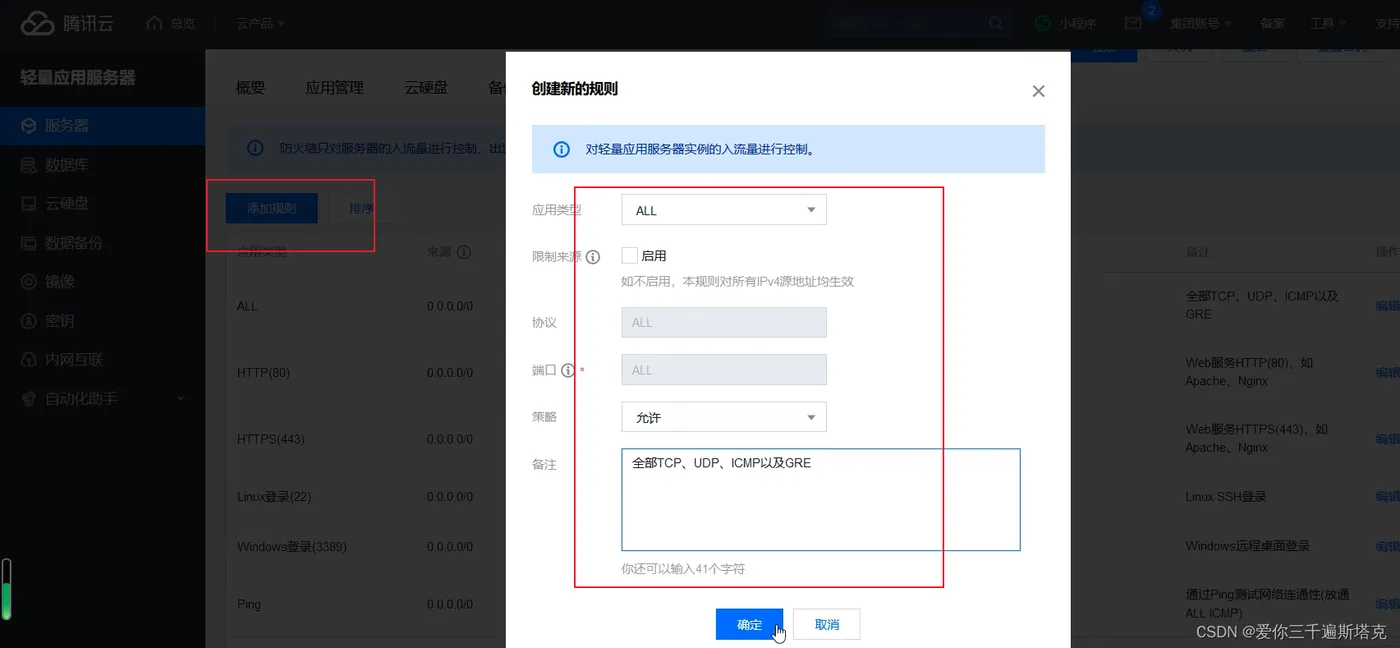
Task: Click the 取消 cancel button
Action: tap(827, 624)
